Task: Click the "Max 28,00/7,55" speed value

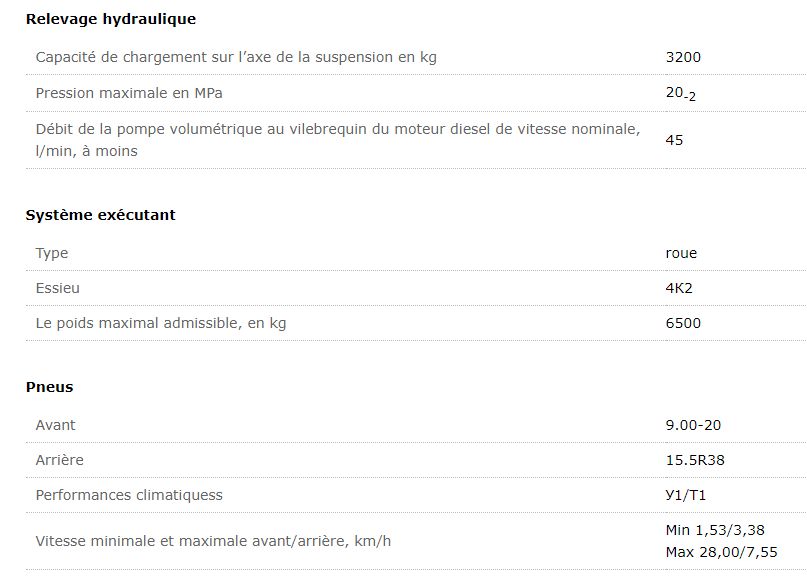Action: [721, 552]
